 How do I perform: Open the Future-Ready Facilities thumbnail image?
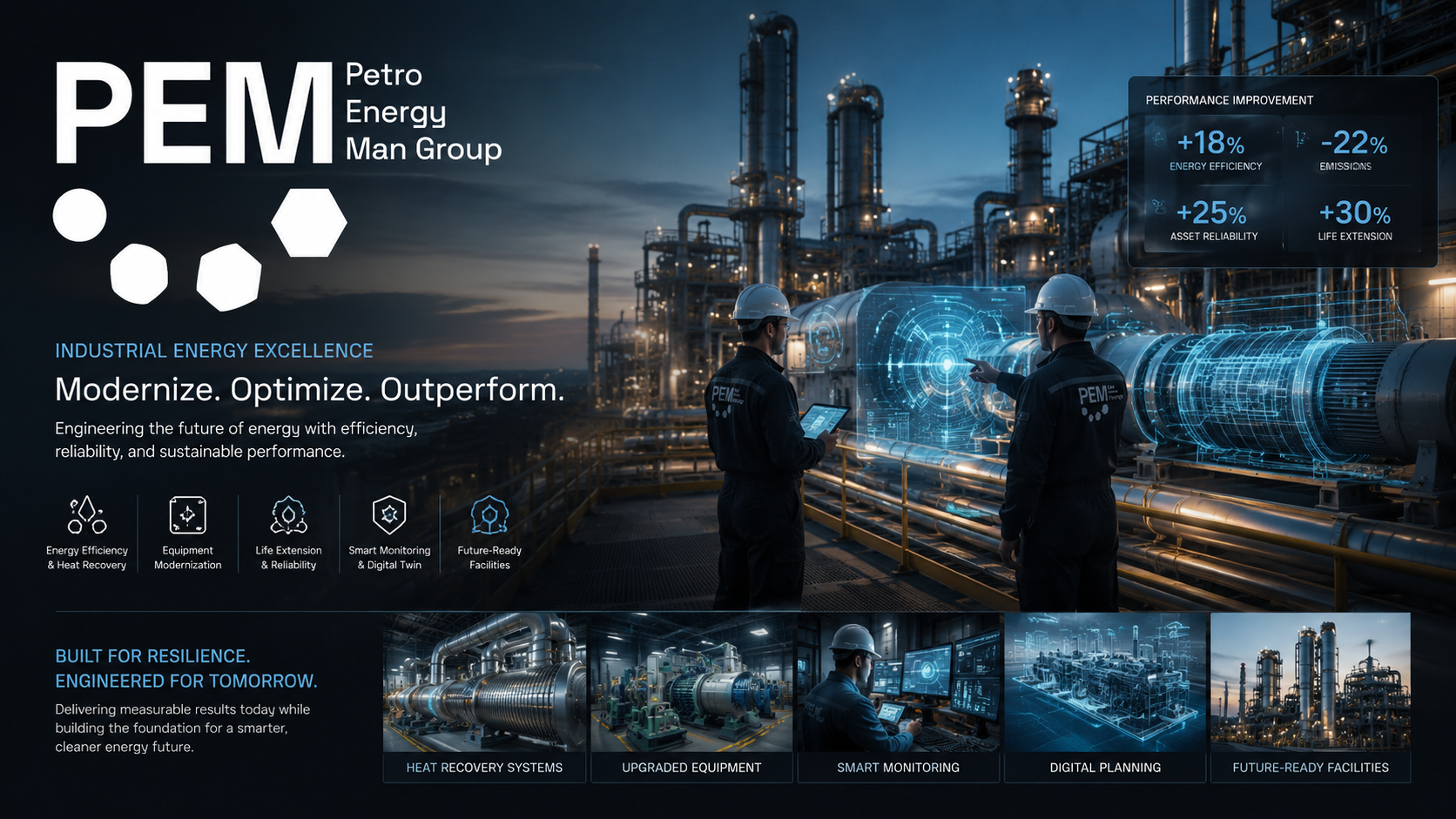coord(1311,682)
